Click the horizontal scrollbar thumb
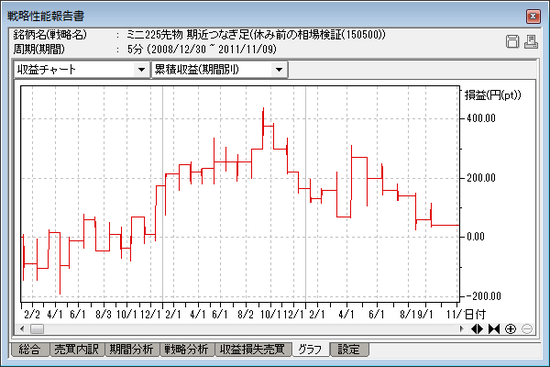Screen dimensions: 550x367 pos(37,329)
